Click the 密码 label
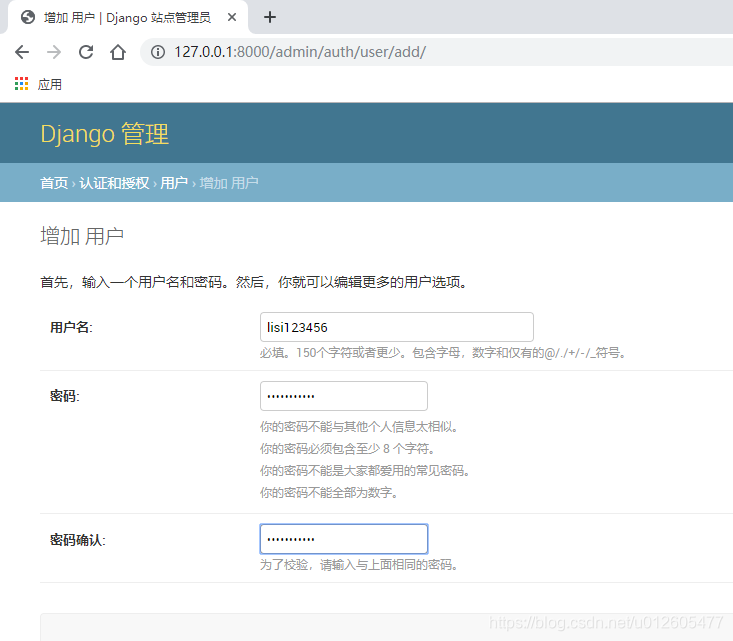The height and width of the screenshot is (641, 733). [65, 396]
